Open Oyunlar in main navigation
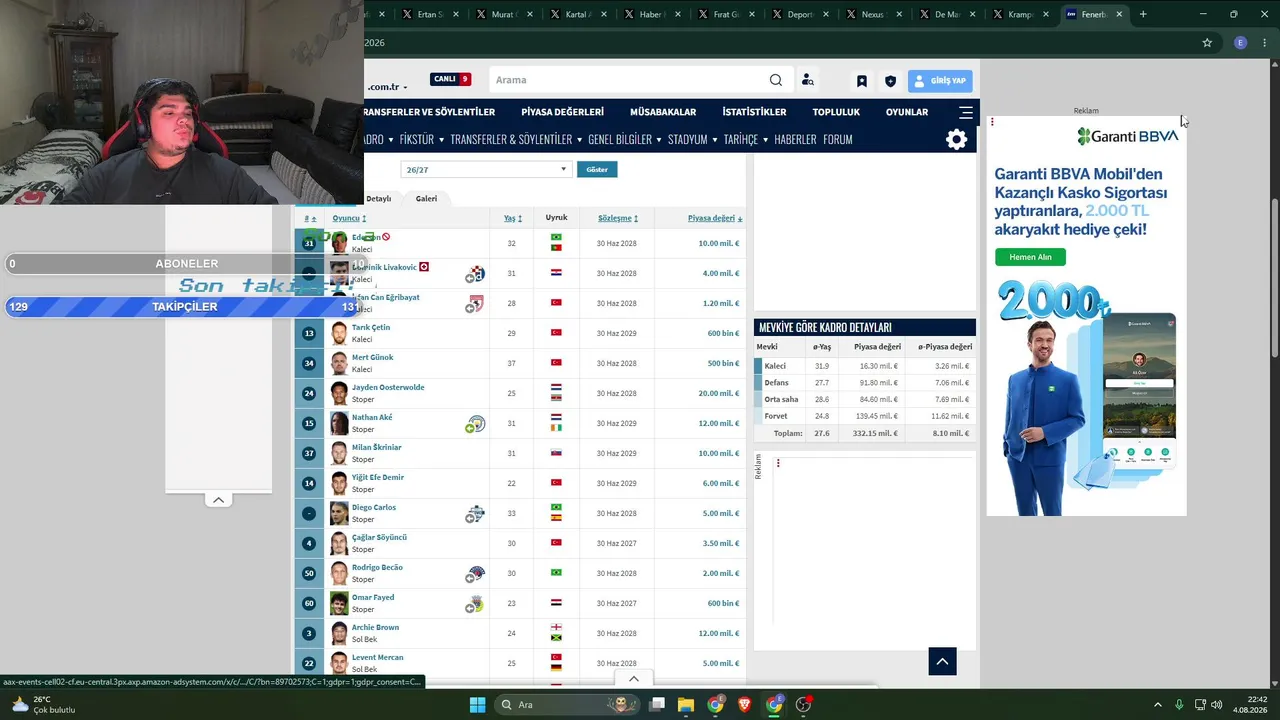Image resolution: width=1280 pixels, height=720 pixels. tap(907, 112)
